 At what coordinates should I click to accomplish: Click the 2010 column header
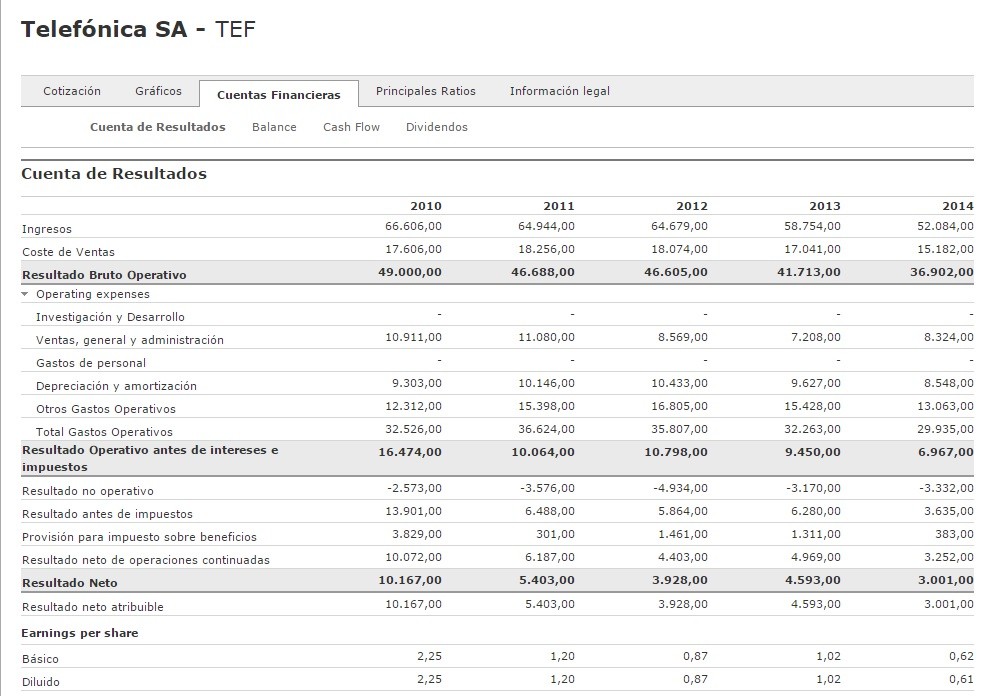click(x=425, y=206)
